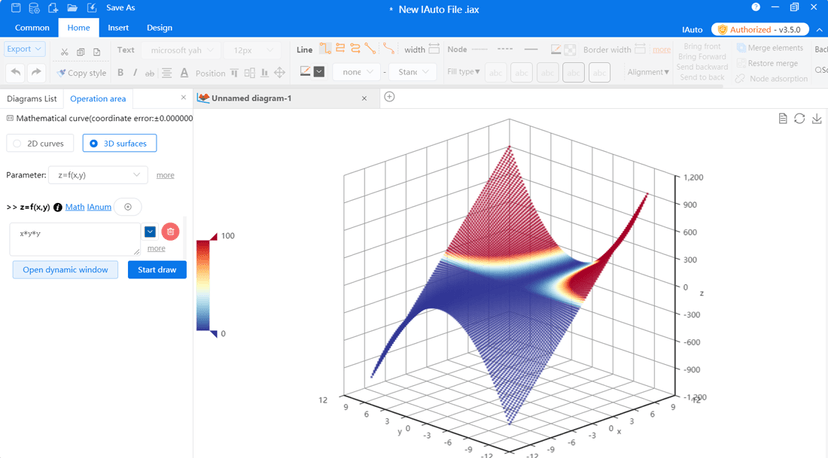The height and width of the screenshot is (458, 828).
Task: Apply strikethrough text formatting
Action: 150,73
